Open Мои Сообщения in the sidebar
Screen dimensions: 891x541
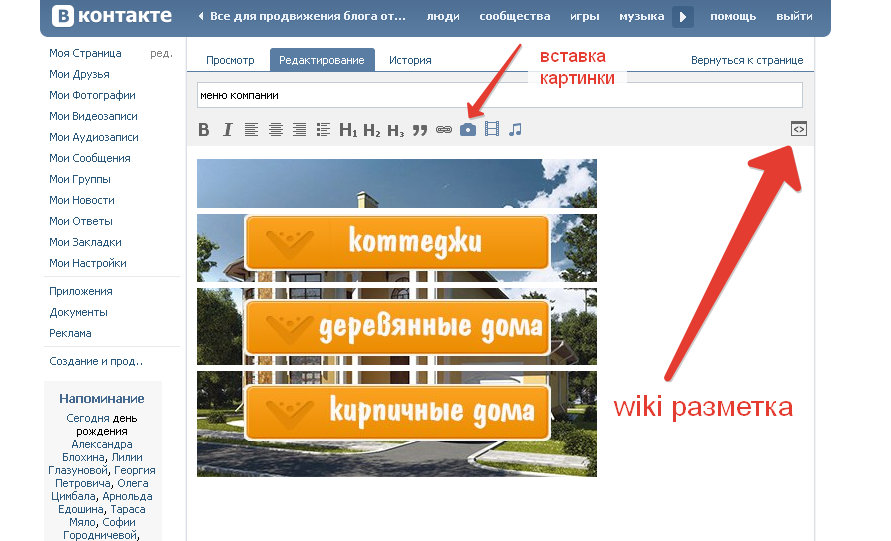point(89,158)
